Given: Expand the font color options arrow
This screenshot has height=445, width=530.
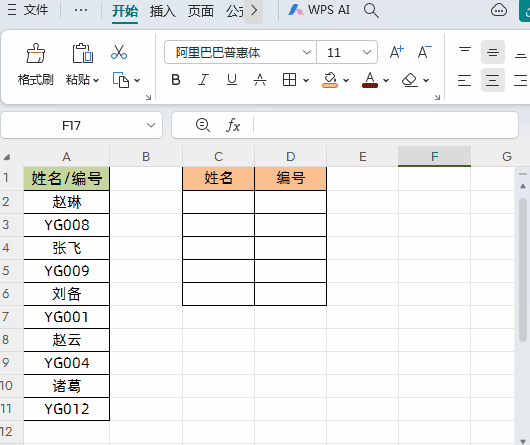Looking at the screenshot, I should [386, 80].
